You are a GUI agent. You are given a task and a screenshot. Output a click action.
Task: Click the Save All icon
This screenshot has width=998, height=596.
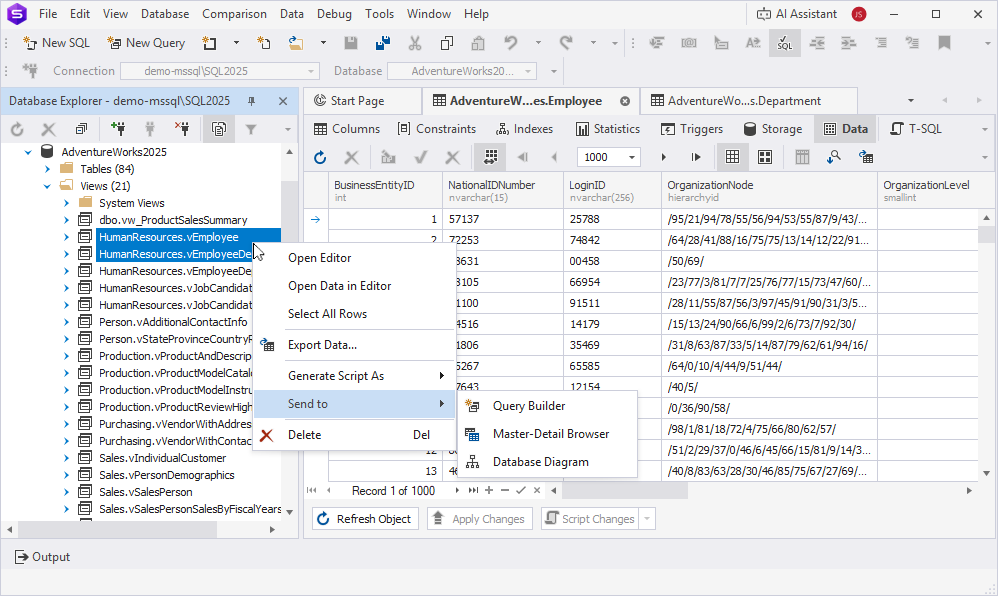(x=383, y=43)
